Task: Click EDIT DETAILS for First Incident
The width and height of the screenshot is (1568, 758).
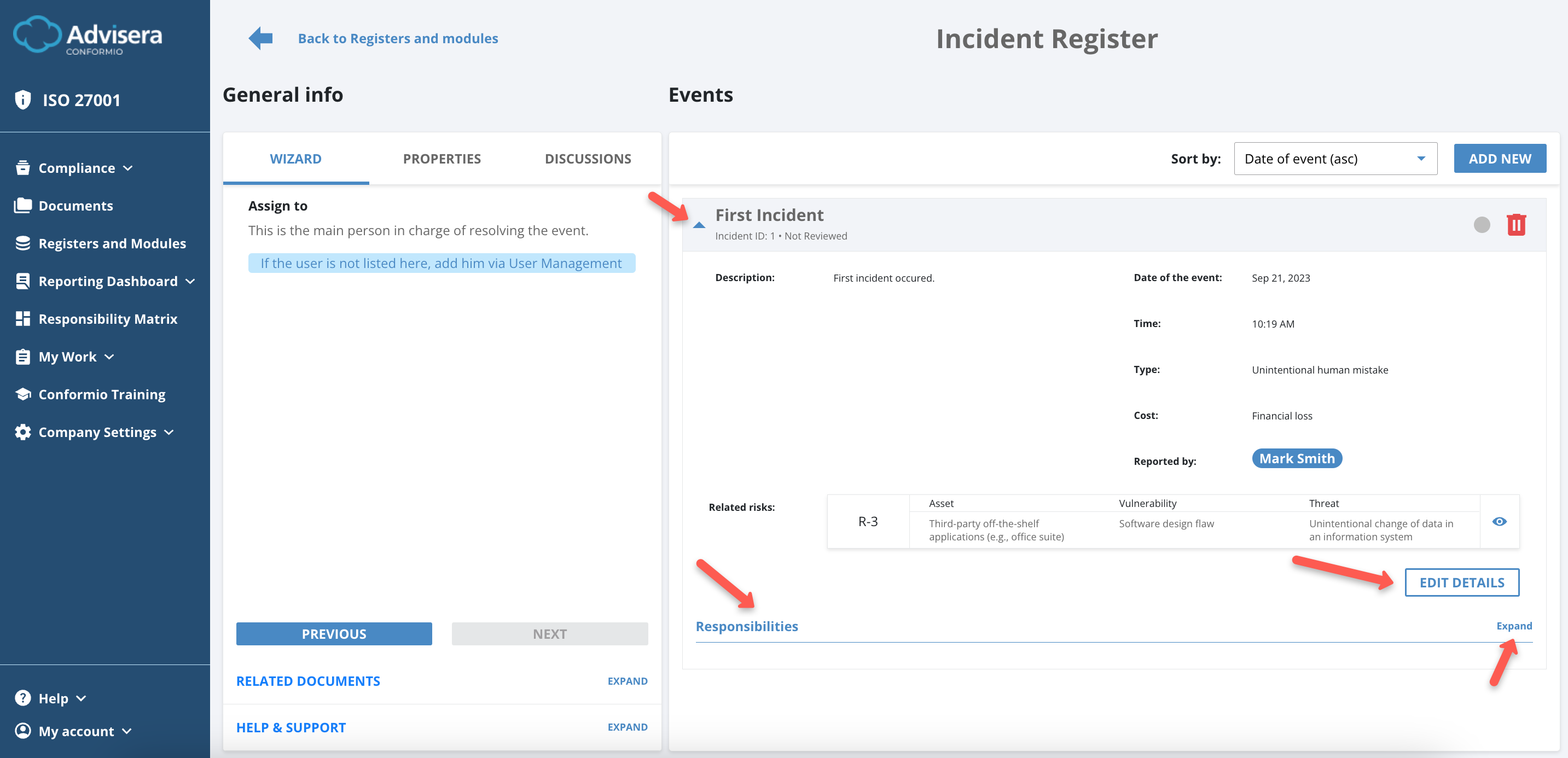Action: (x=1462, y=582)
